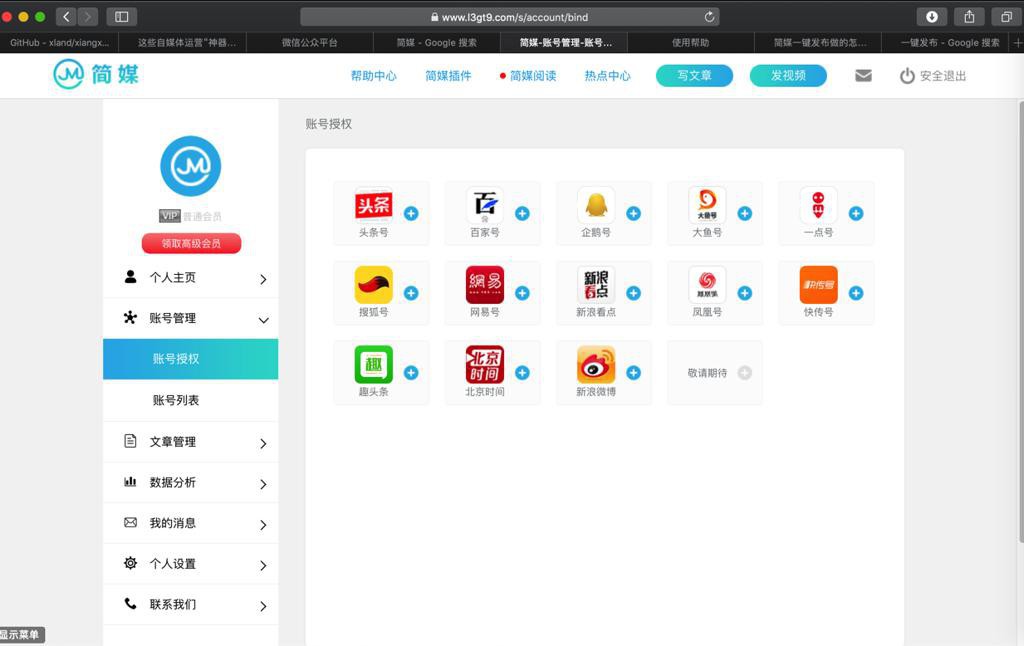Add a 北京时间 account with plus button
Screen dimensions: 1024x646
point(522,372)
